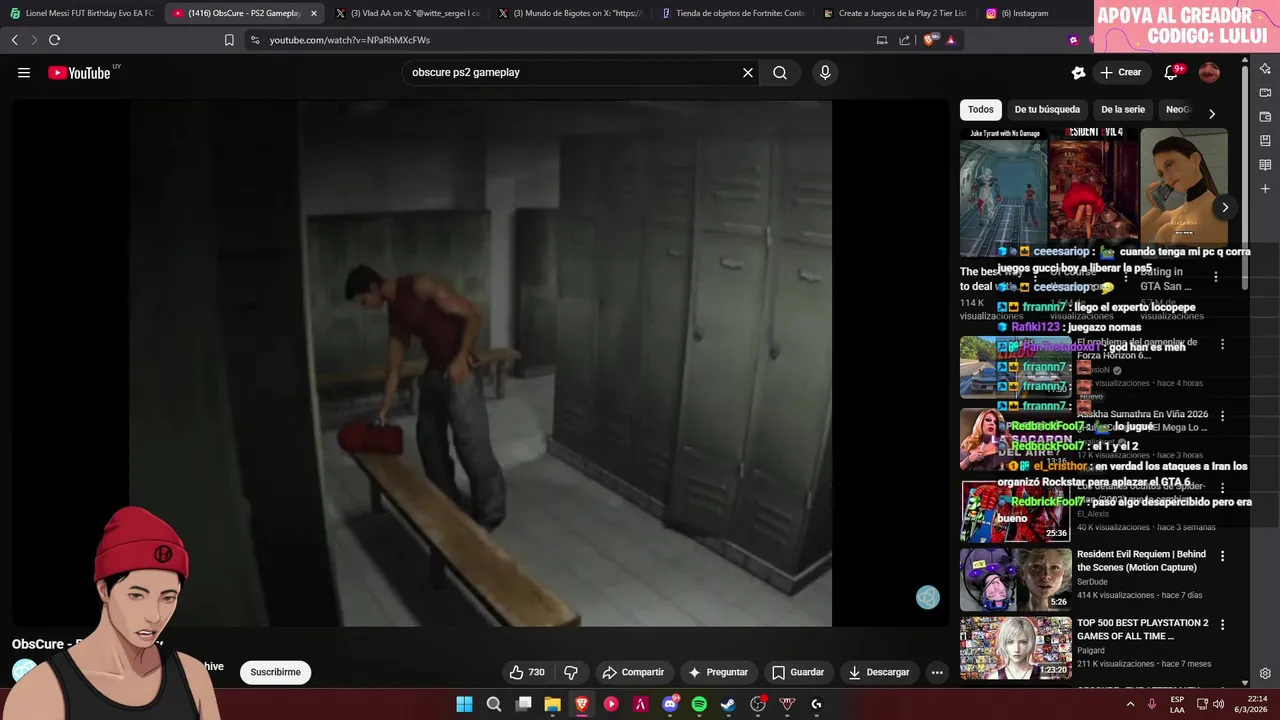Click the Crear button
This screenshot has height=720, width=1280.
tap(1121, 72)
